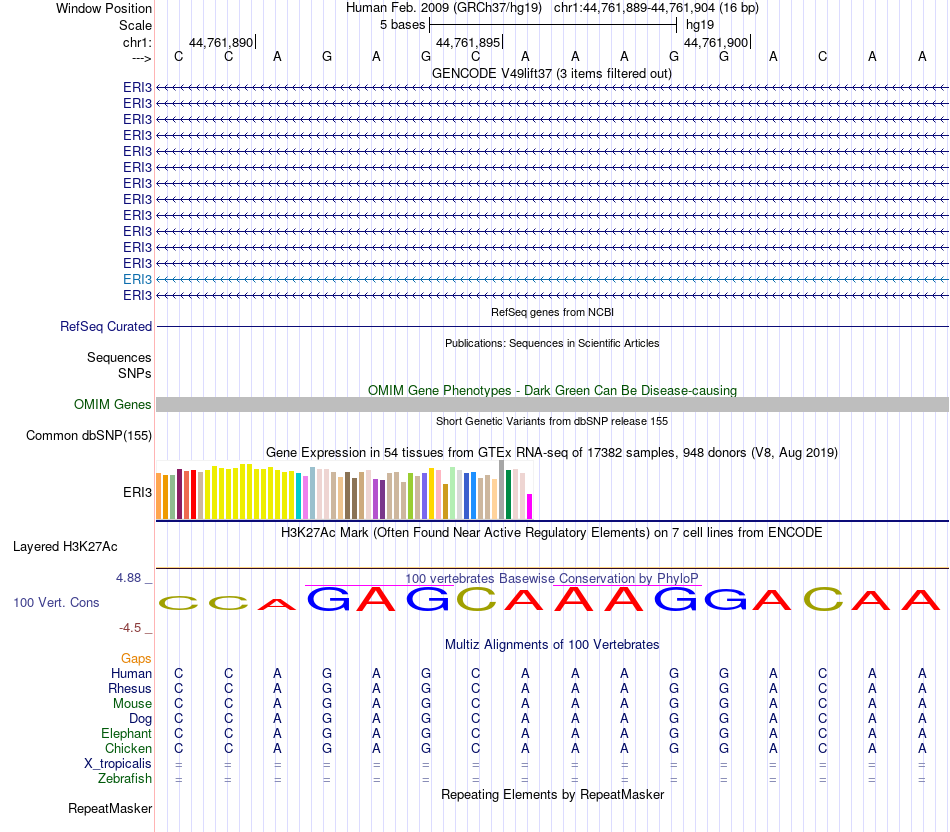Select the Common dbSNP(155) track label
950x832 pixels.
point(89,436)
